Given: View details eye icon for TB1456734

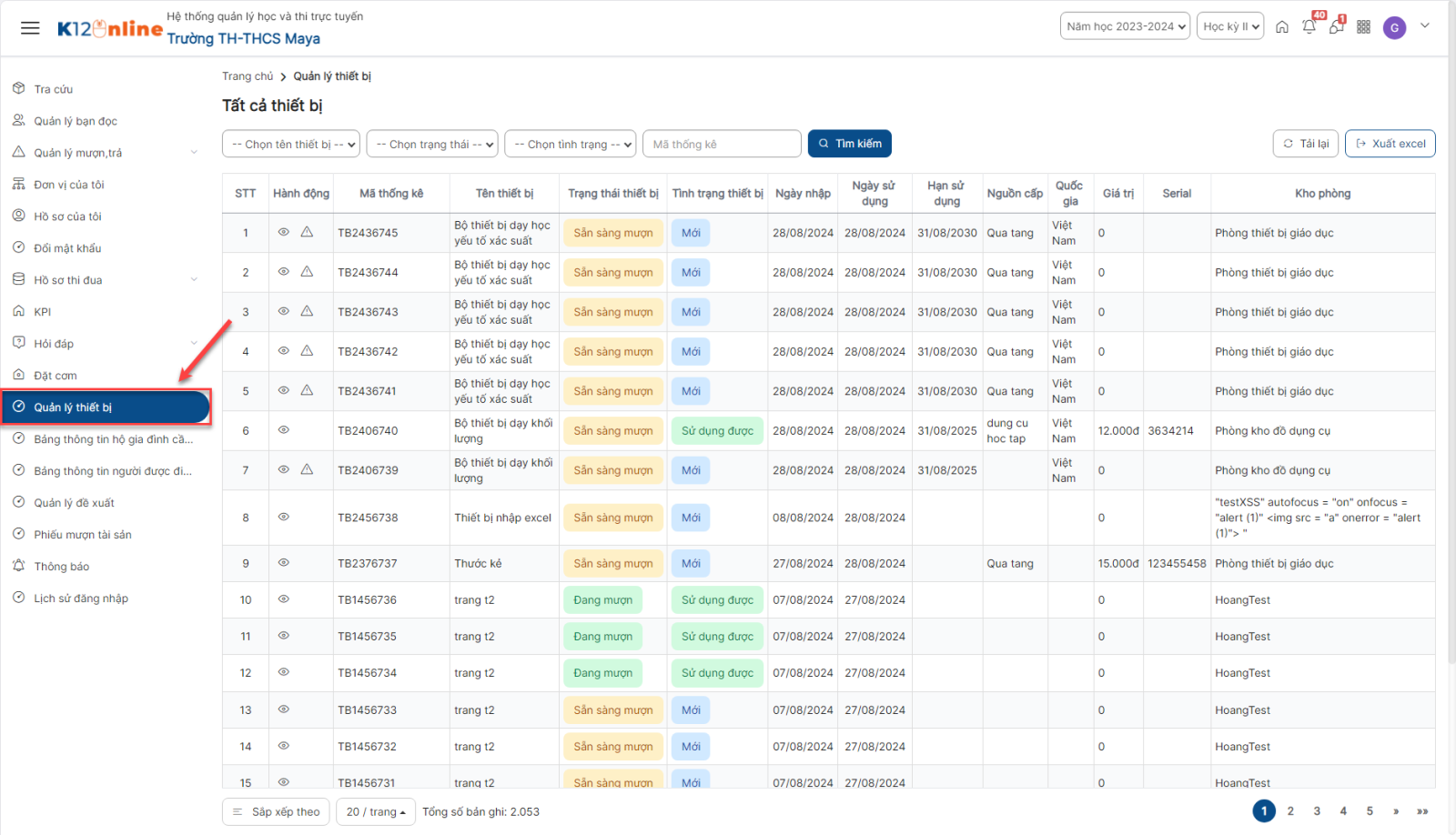Looking at the screenshot, I should click(x=284, y=672).
